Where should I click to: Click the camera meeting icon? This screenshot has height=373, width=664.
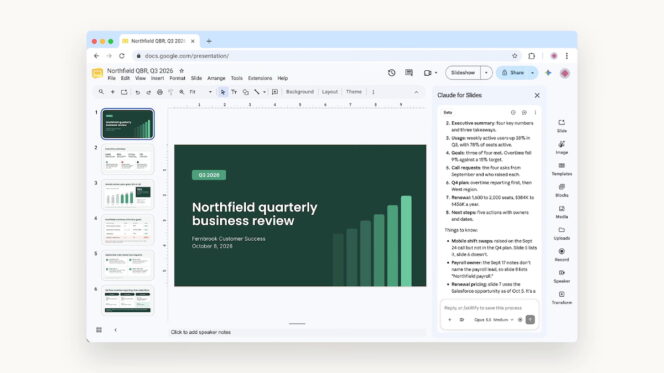tap(427, 73)
